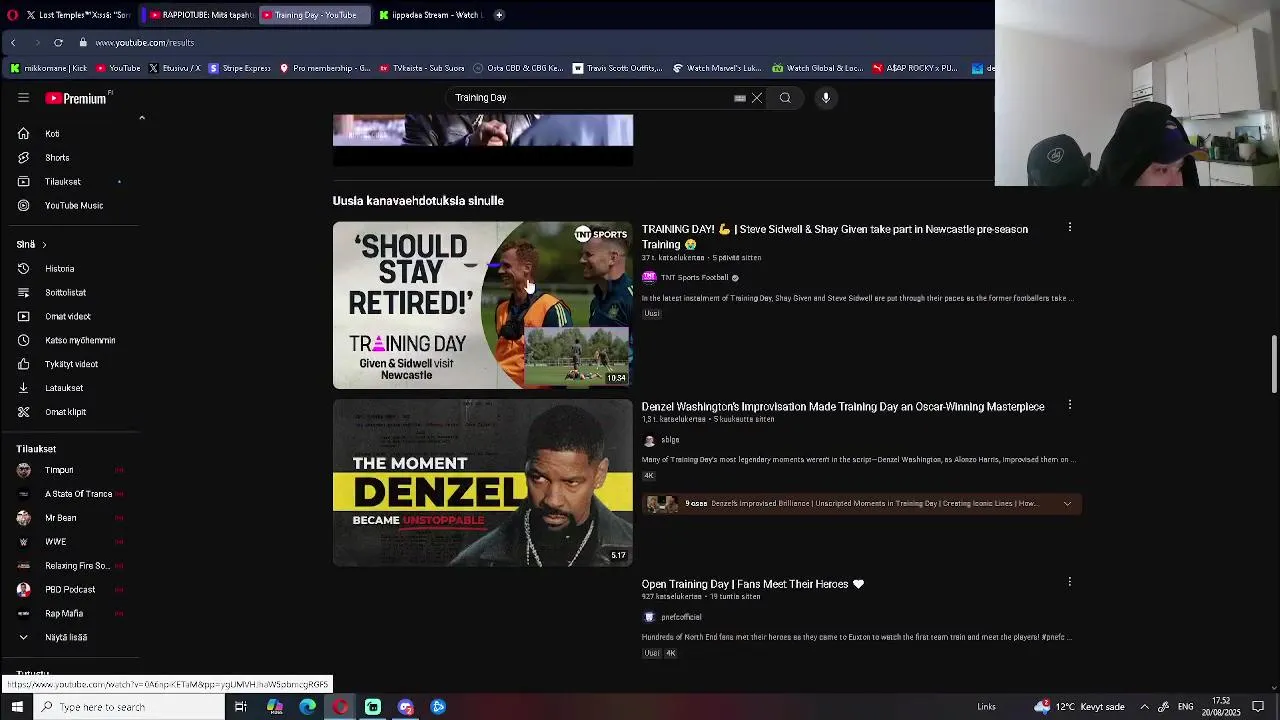
Task: Click page vertical scrollbar thumb
Action: click(1274, 365)
